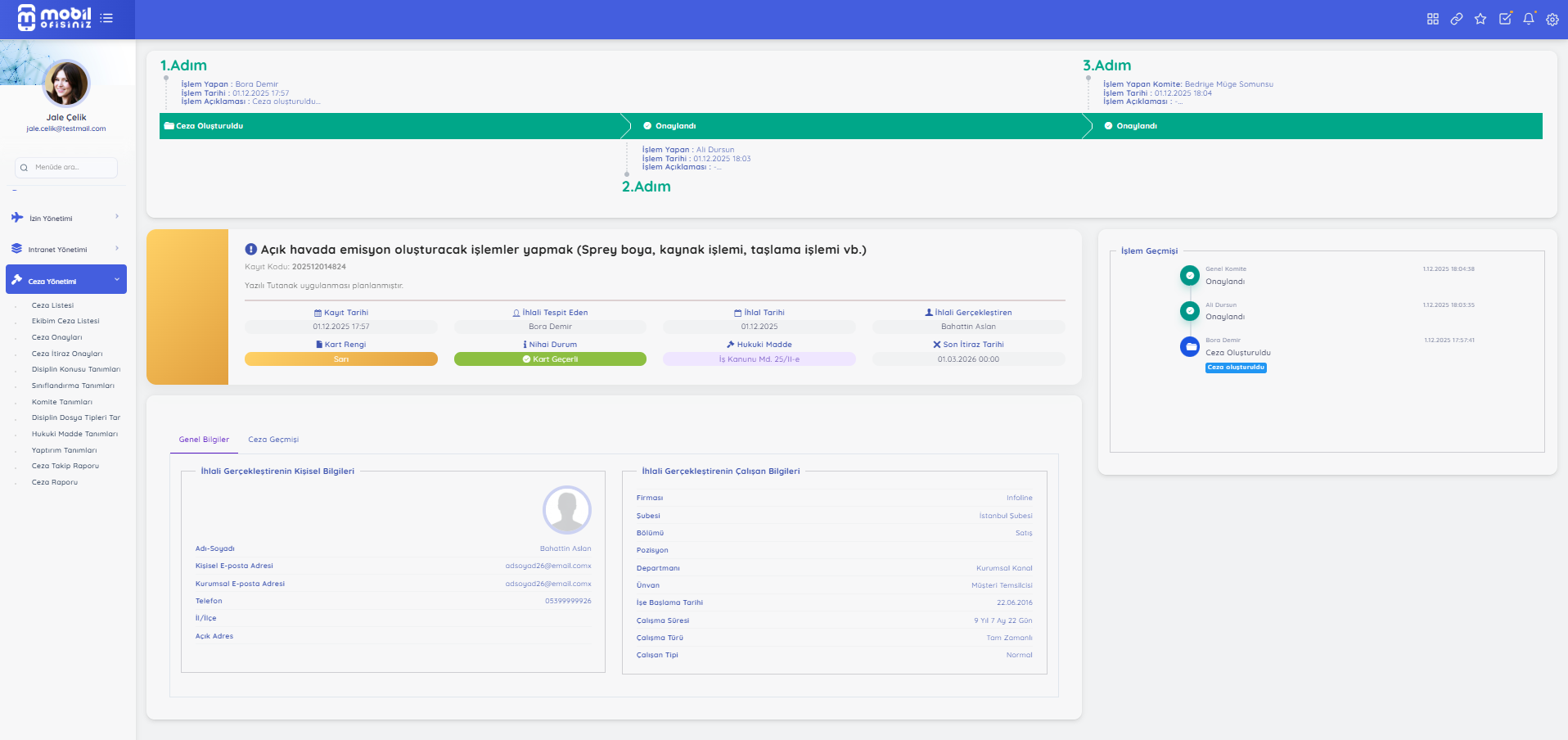Expand the İzin Yönetimi menu
Screen dimensions: 1568x740
65,218
